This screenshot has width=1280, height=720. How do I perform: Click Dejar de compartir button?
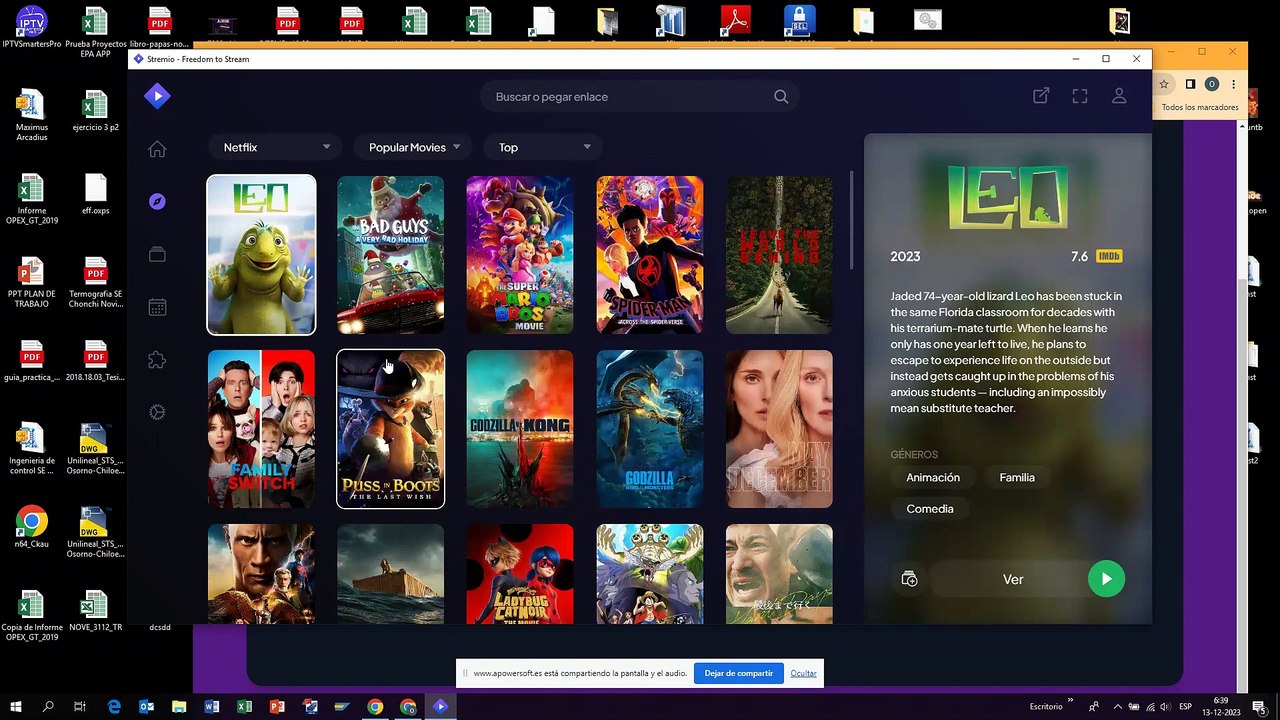pos(739,673)
